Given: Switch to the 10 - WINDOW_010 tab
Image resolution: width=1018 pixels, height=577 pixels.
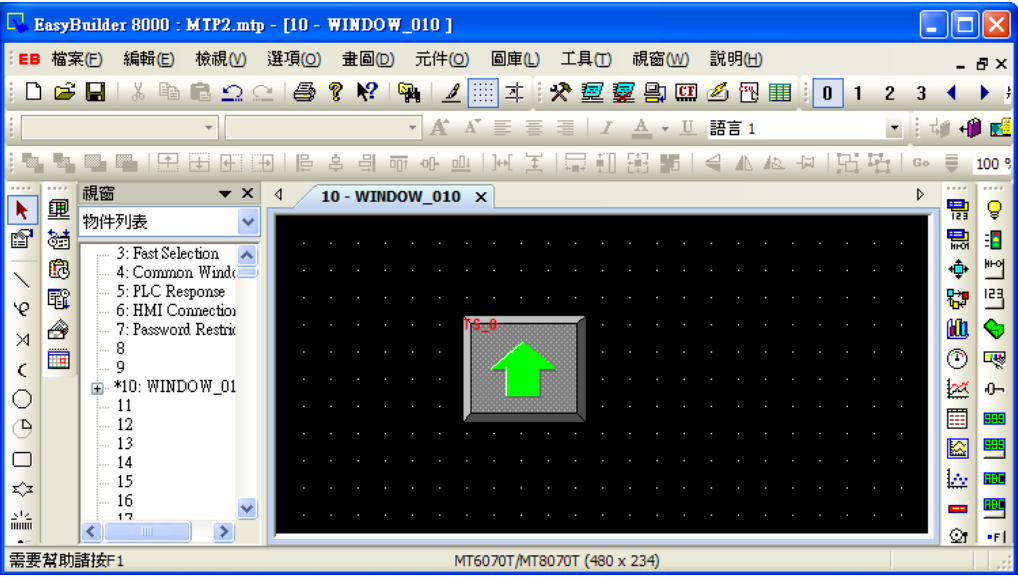Looking at the screenshot, I should coord(391,196).
